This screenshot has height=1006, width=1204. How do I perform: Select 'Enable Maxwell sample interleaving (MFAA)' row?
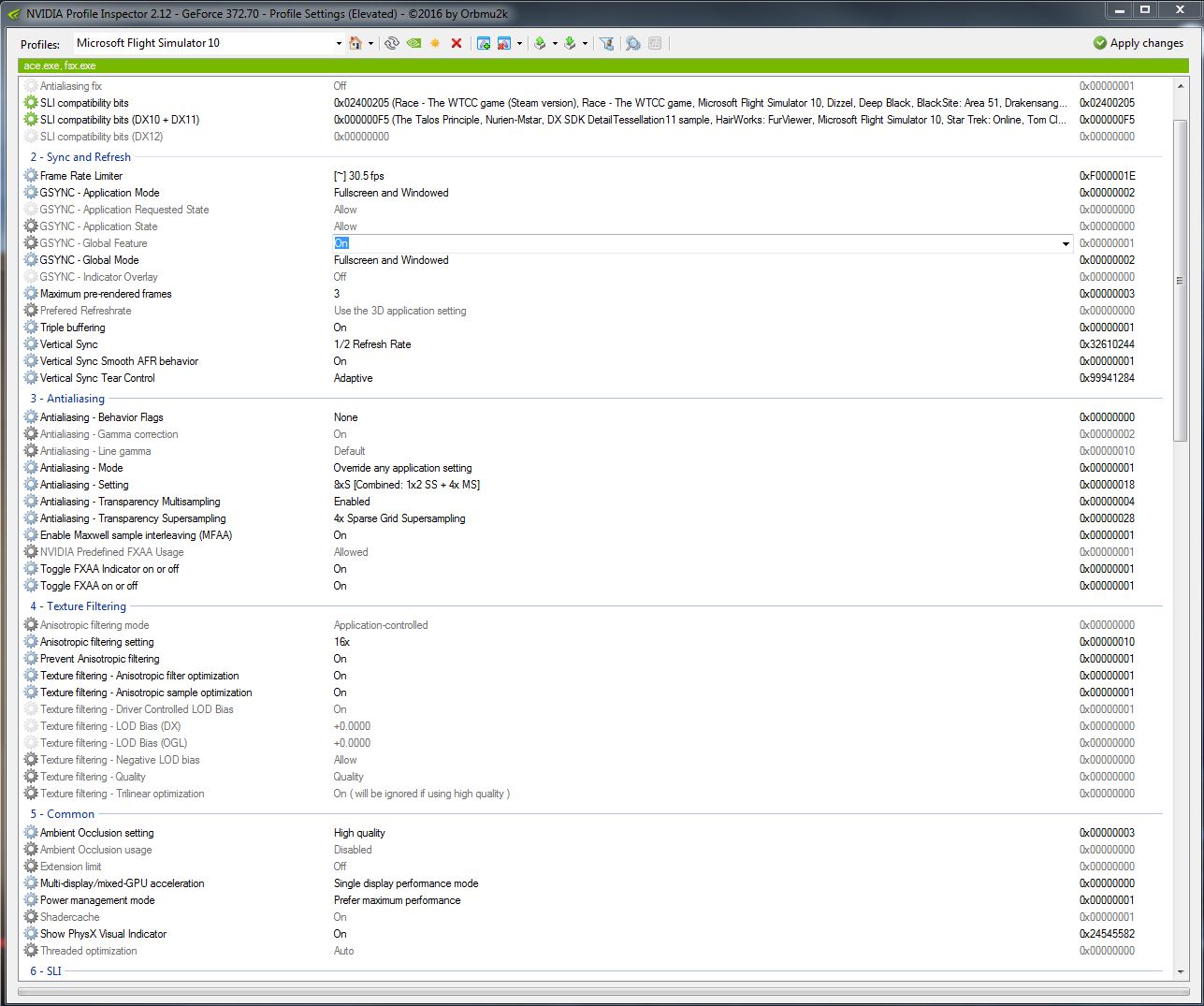(593, 535)
